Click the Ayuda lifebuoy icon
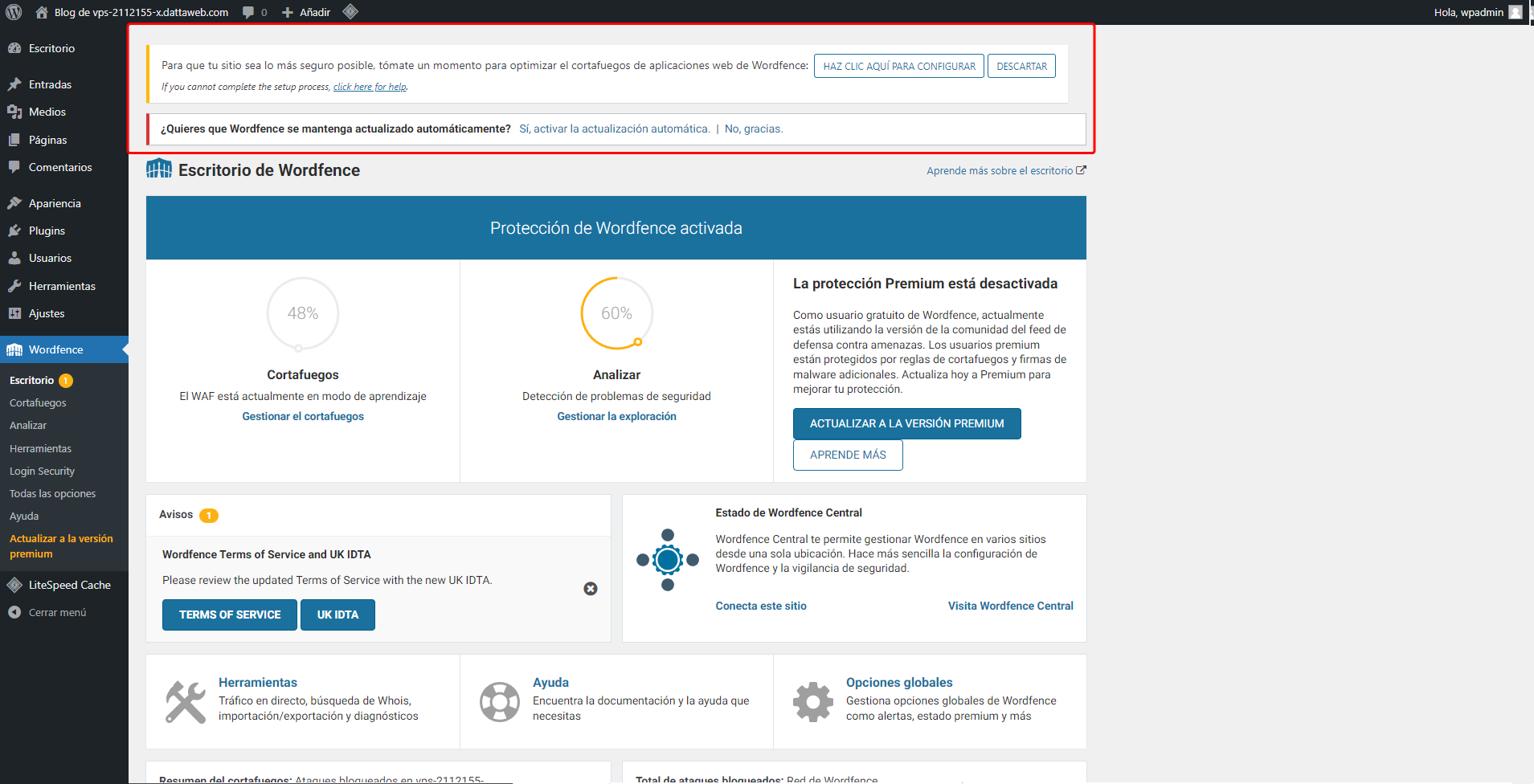Screen dimensions: 1534x784 point(500,701)
